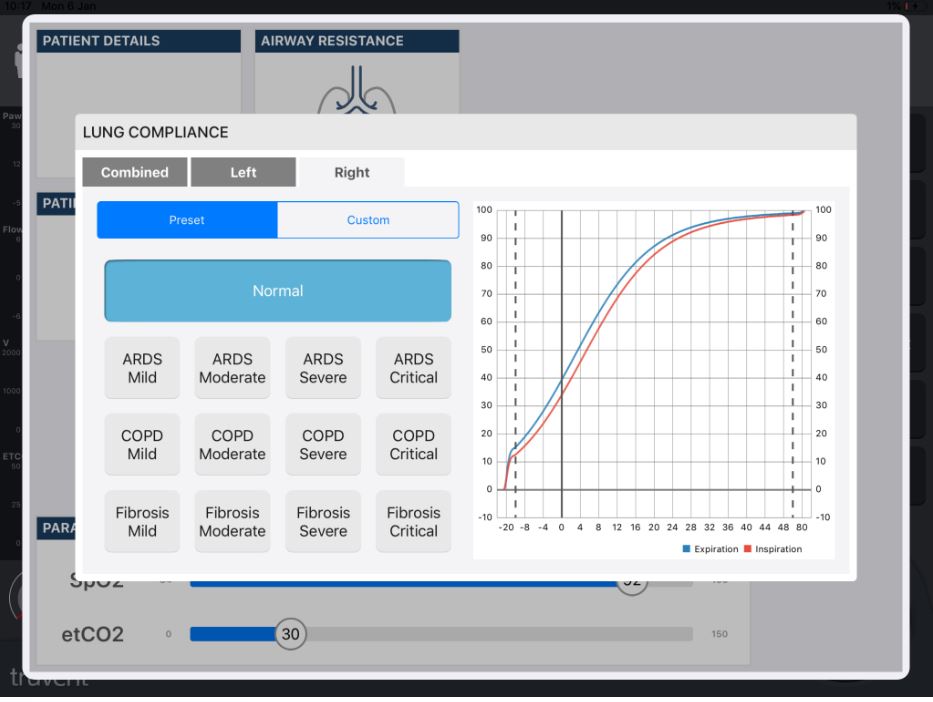Click the Airway Resistance panel header
The height and width of the screenshot is (702, 933).
coord(357,41)
